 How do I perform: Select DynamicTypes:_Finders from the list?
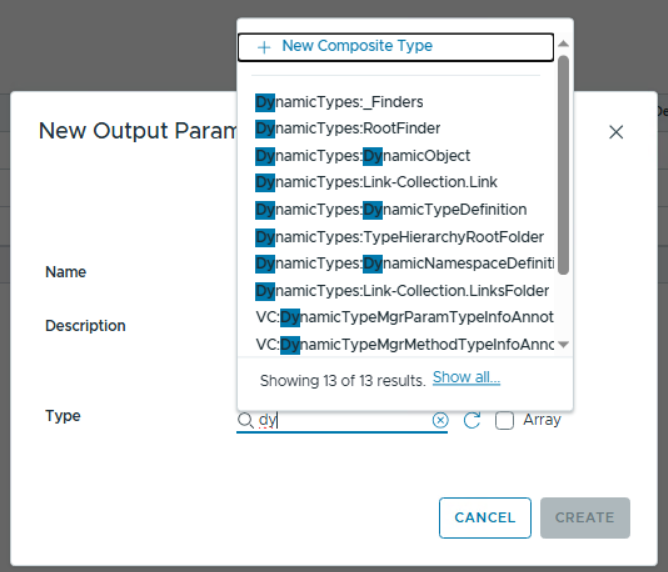[x=340, y=102]
